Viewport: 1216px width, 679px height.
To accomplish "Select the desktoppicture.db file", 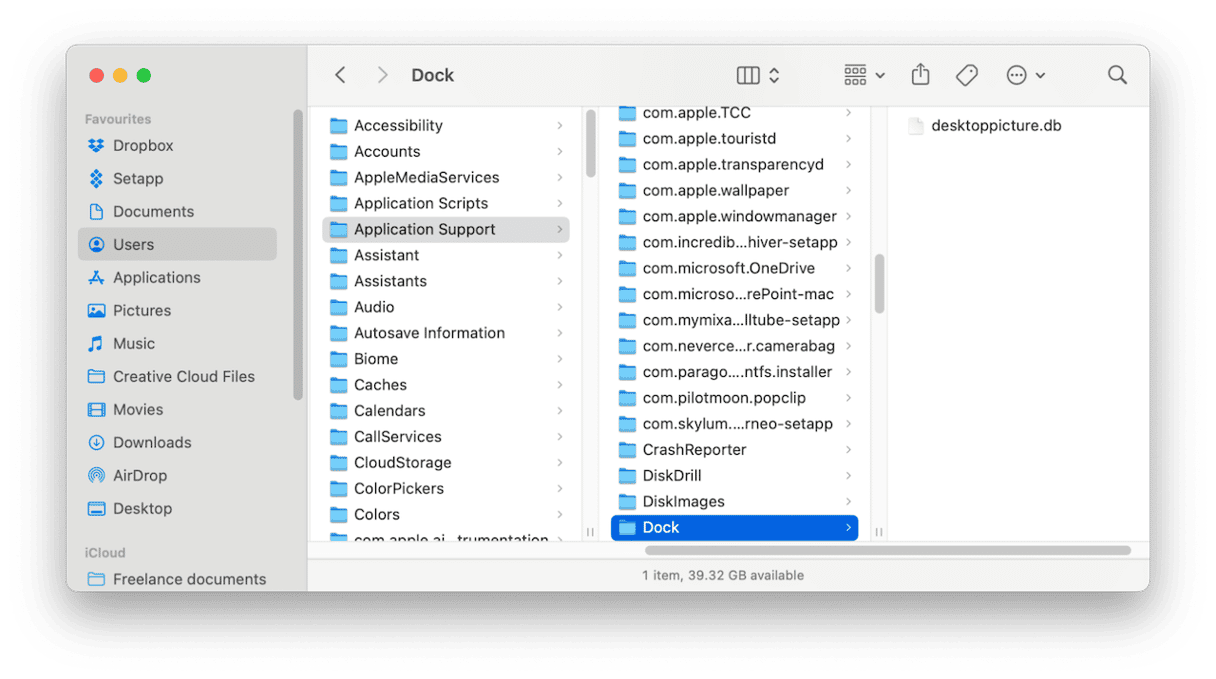I will 995,126.
